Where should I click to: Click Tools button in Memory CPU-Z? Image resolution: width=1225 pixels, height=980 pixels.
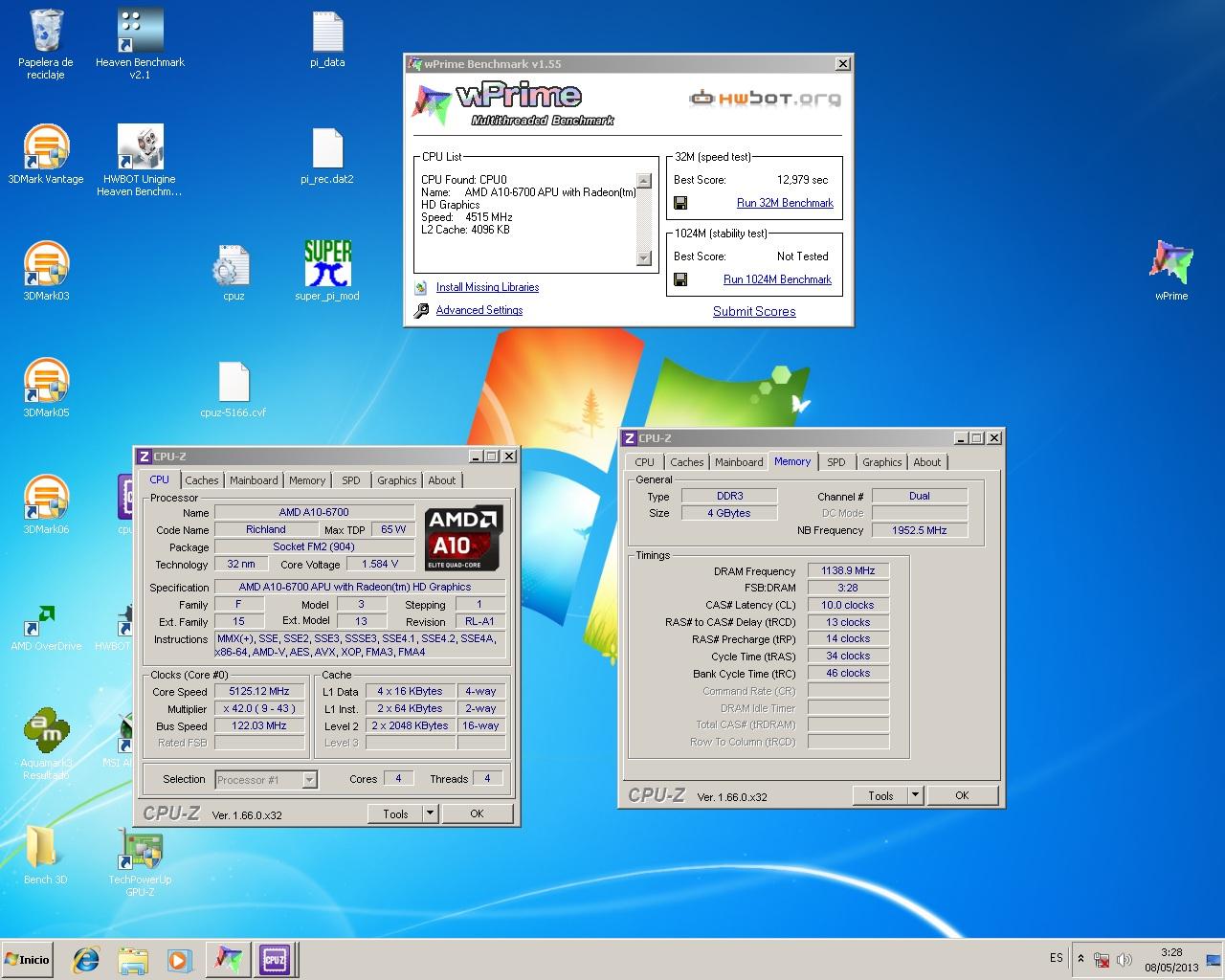pos(880,795)
